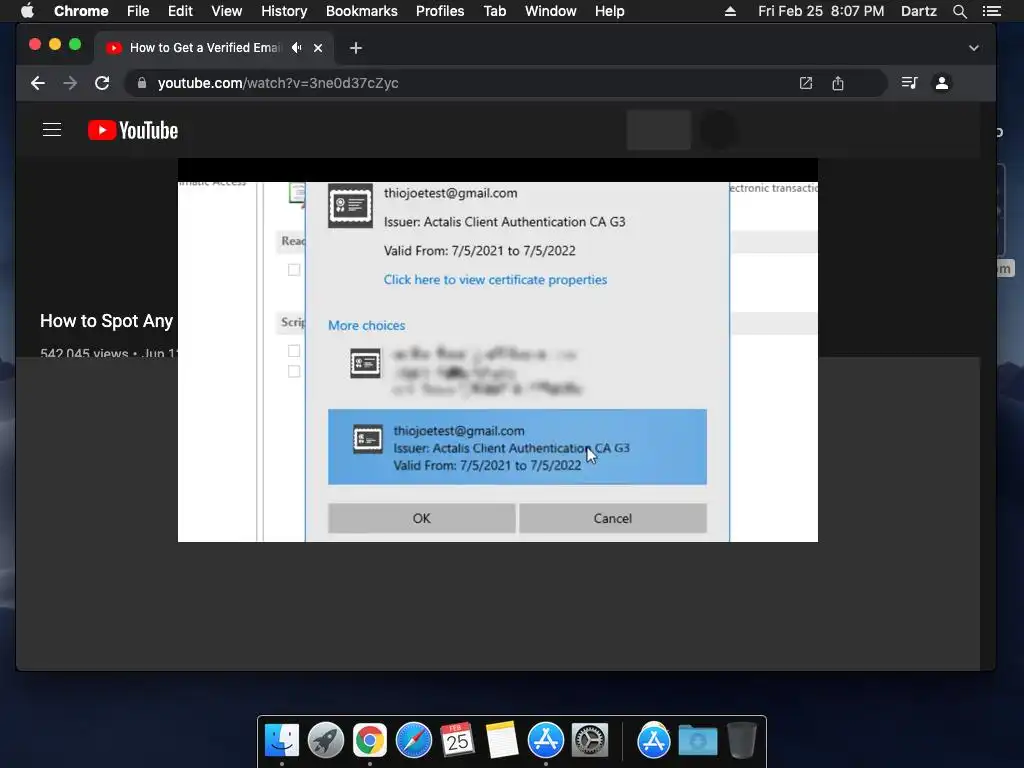This screenshot has height=768, width=1024.
Task: Open page in app icon in address bar
Action: coord(806,83)
